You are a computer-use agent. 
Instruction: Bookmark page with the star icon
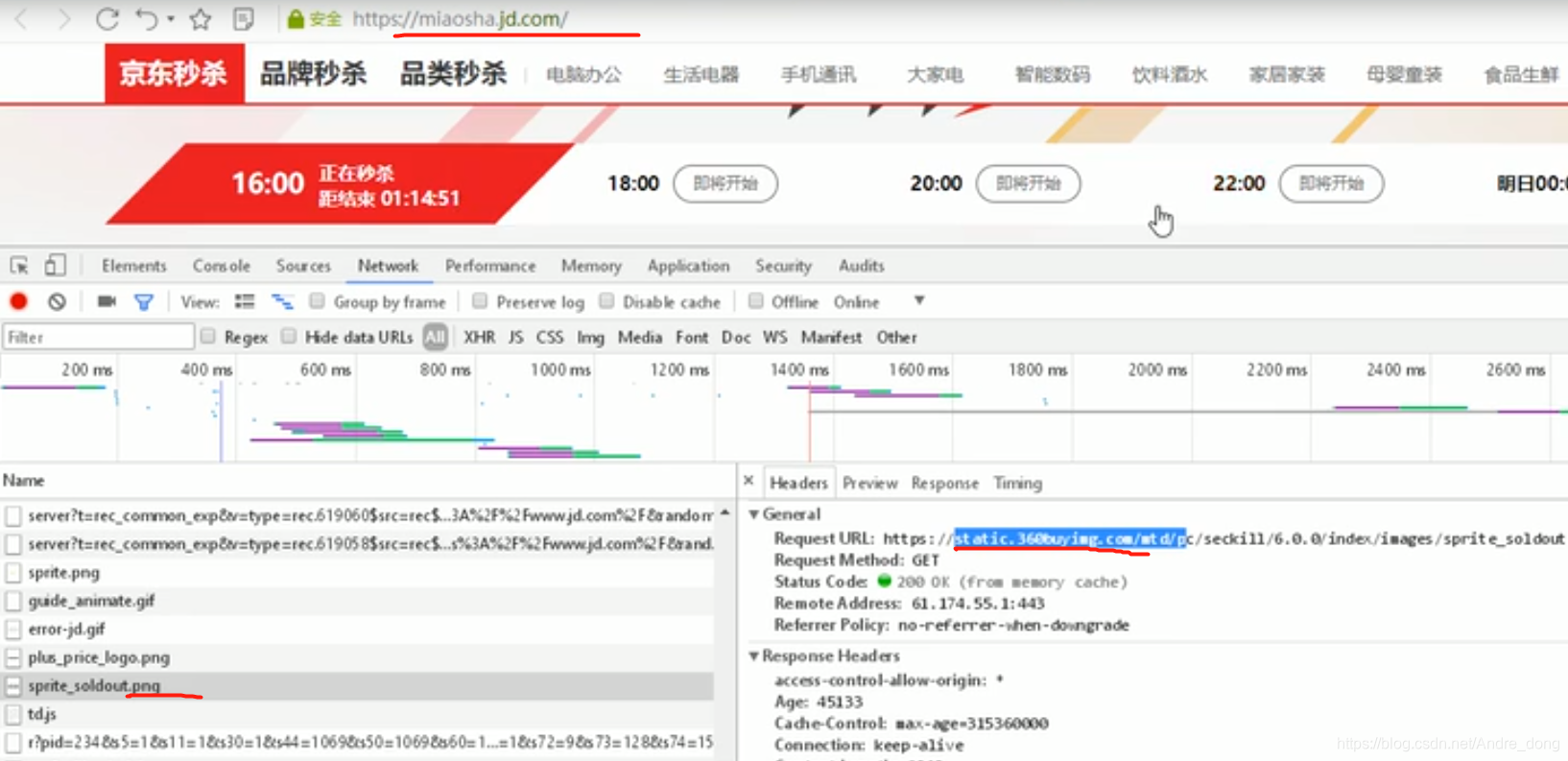[201, 18]
